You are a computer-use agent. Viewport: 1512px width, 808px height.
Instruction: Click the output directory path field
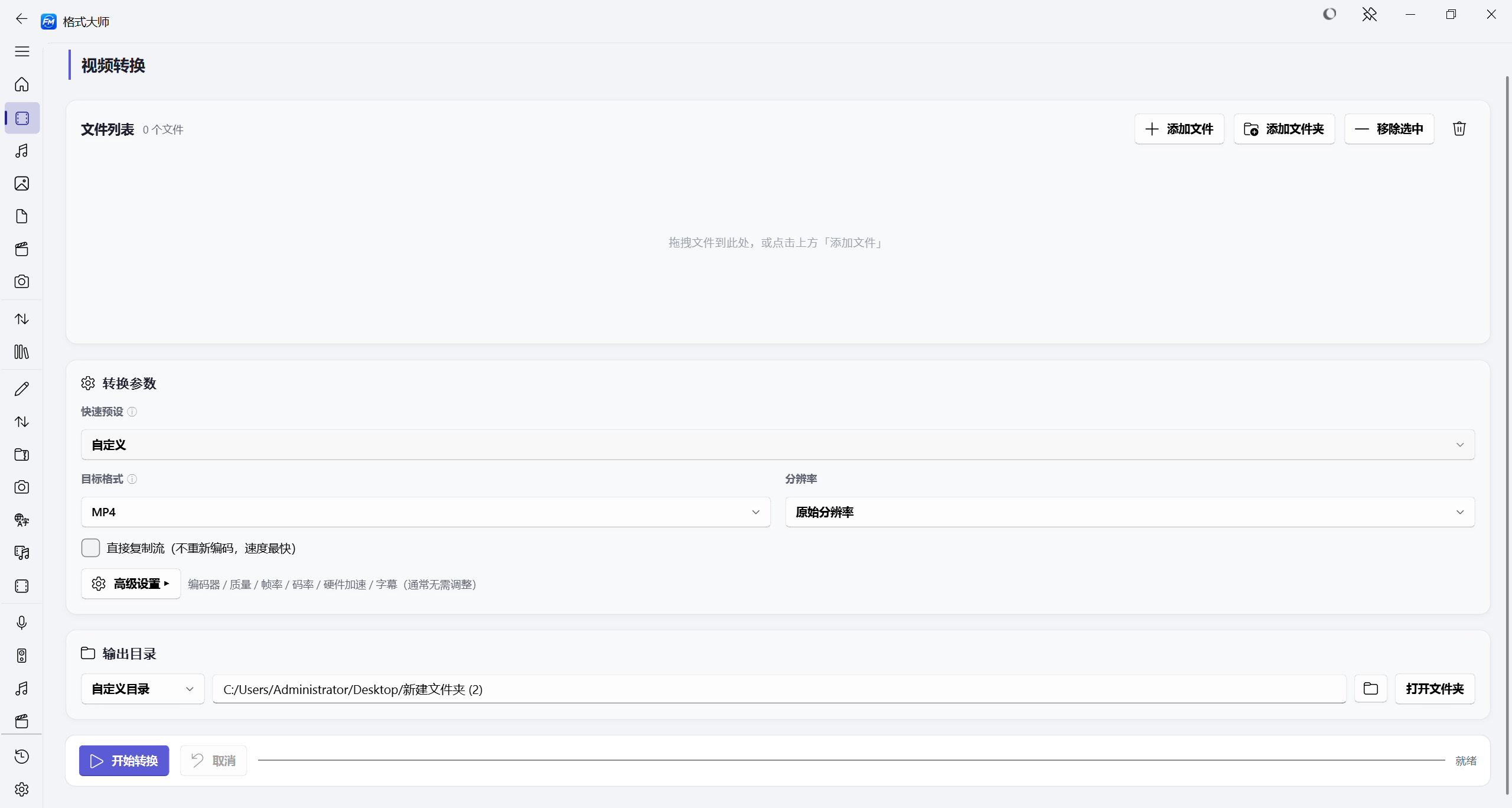click(779, 689)
